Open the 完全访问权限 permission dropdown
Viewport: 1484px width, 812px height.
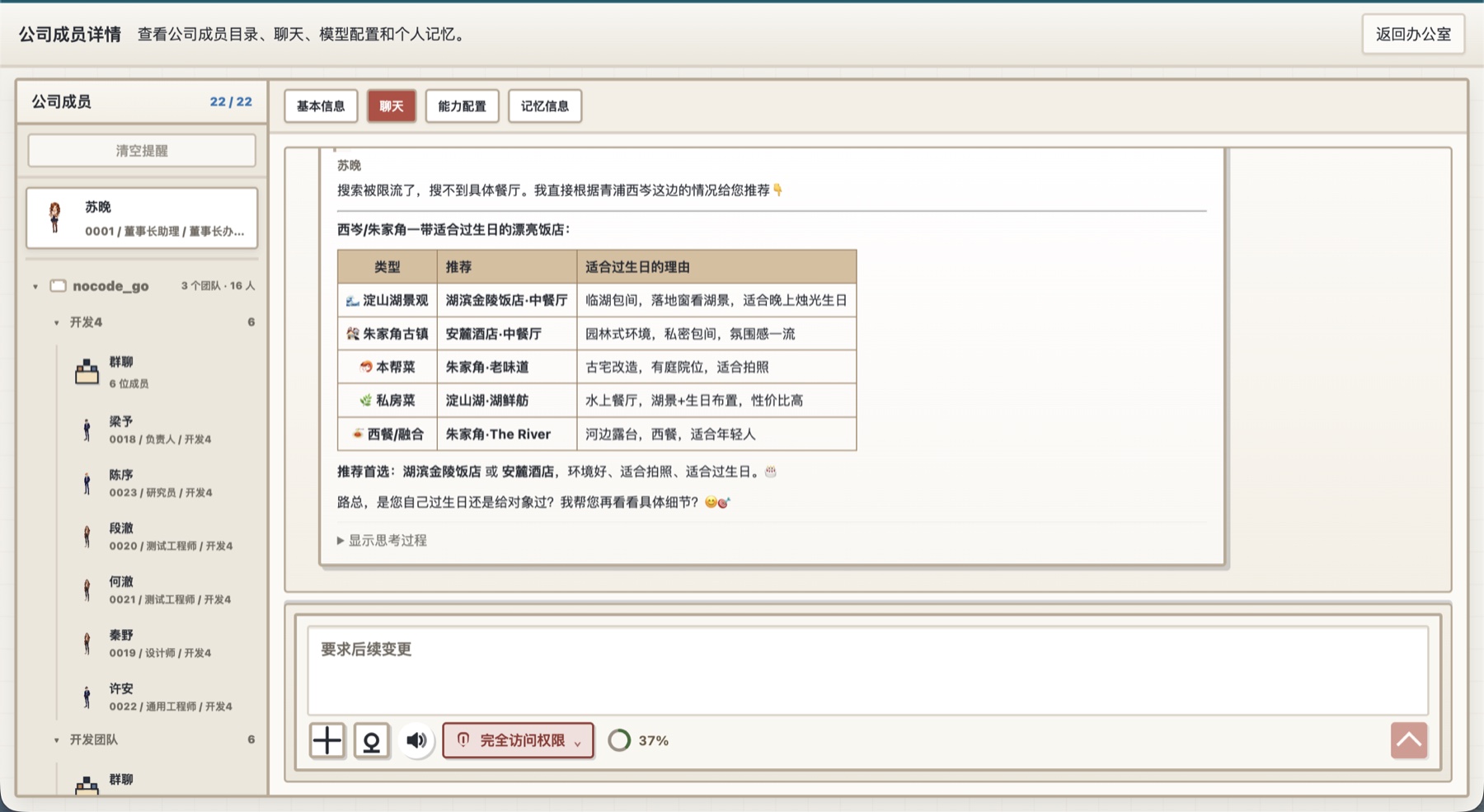[x=519, y=740]
